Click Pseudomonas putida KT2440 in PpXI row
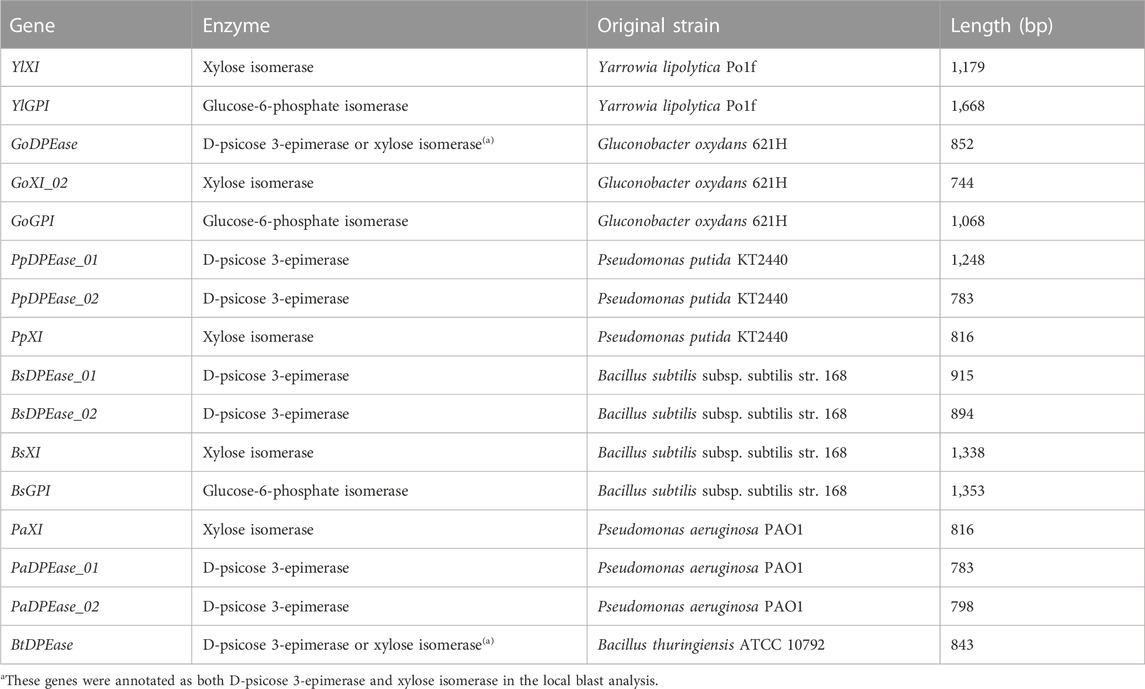1145x689 pixels. (692, 337)
